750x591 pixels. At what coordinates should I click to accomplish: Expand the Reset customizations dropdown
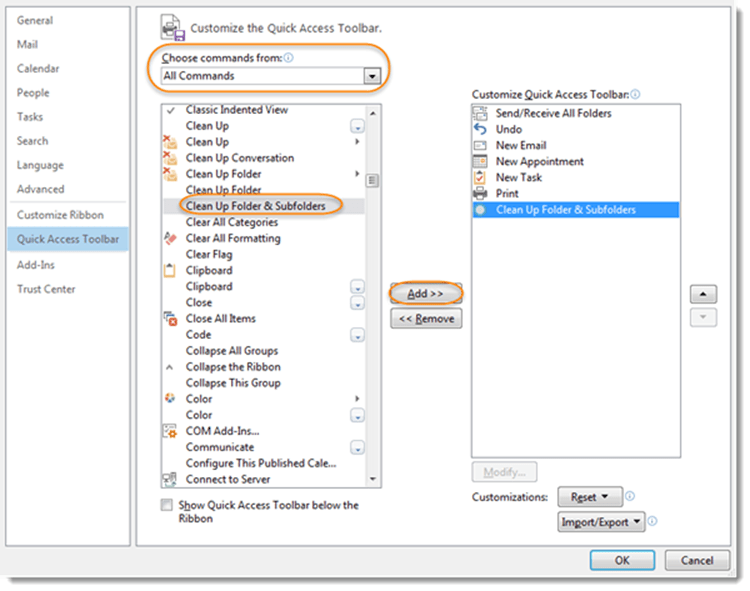tap(591, 497)
